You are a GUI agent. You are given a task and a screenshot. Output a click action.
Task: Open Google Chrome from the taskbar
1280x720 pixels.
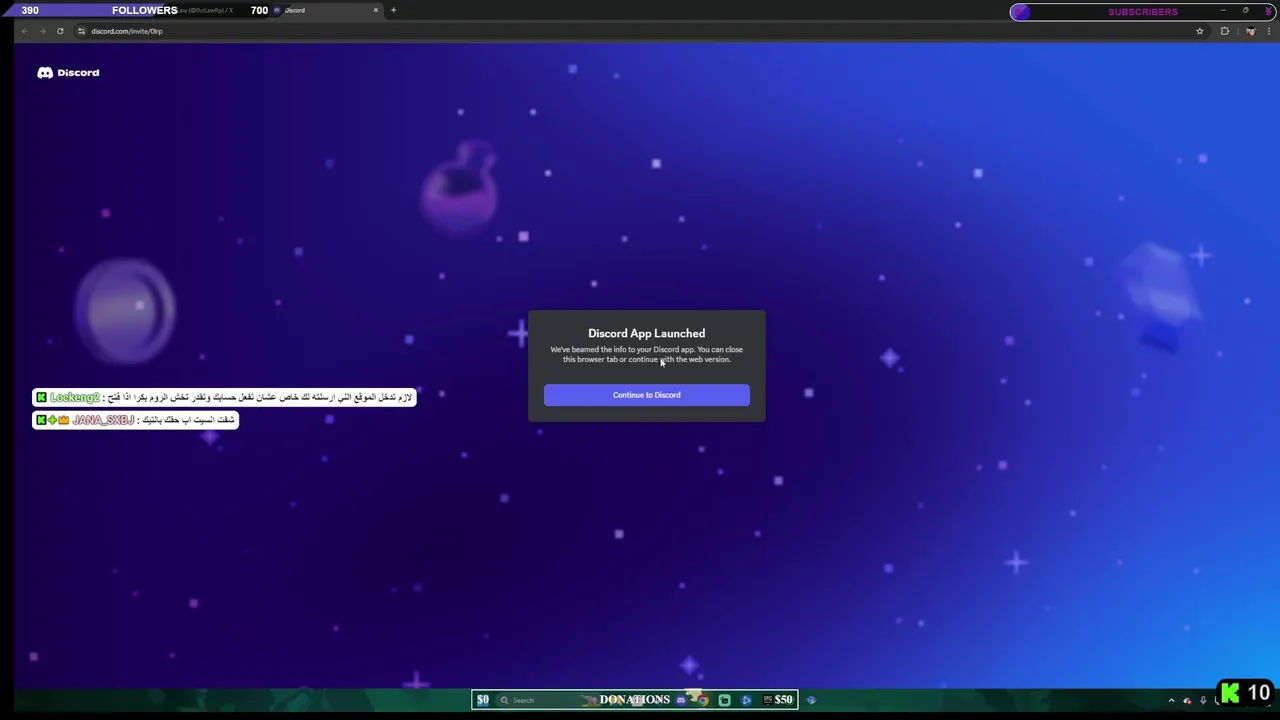[703, 700]
